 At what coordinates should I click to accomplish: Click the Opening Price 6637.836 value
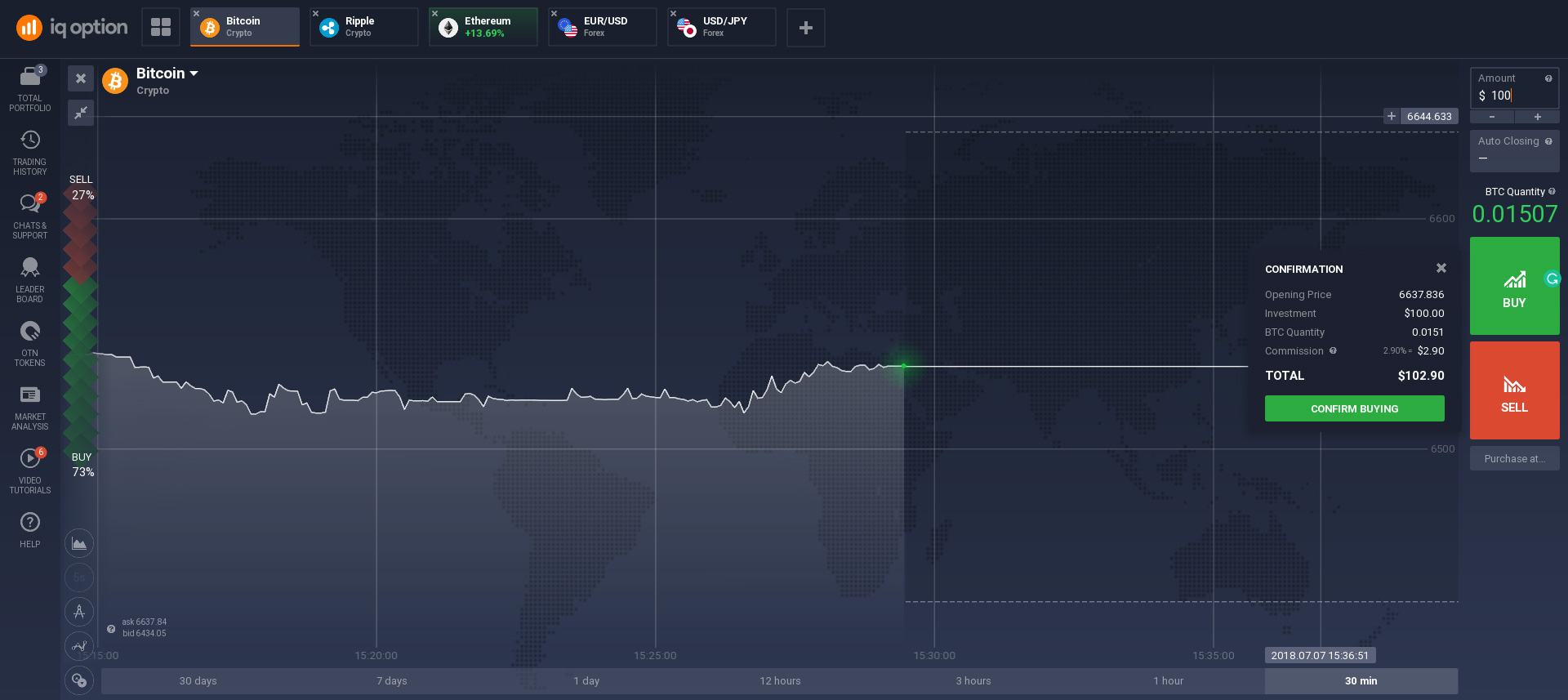coord(1422,294)
